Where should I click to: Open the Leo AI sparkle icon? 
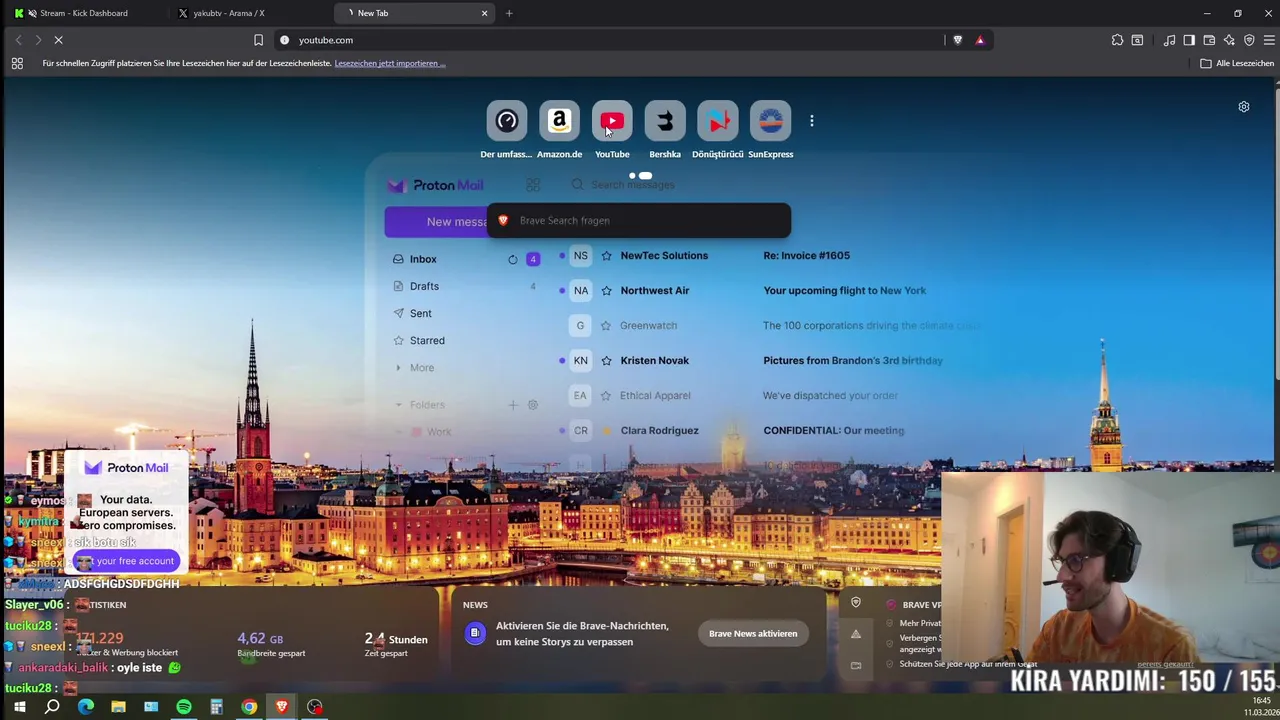1229,40
